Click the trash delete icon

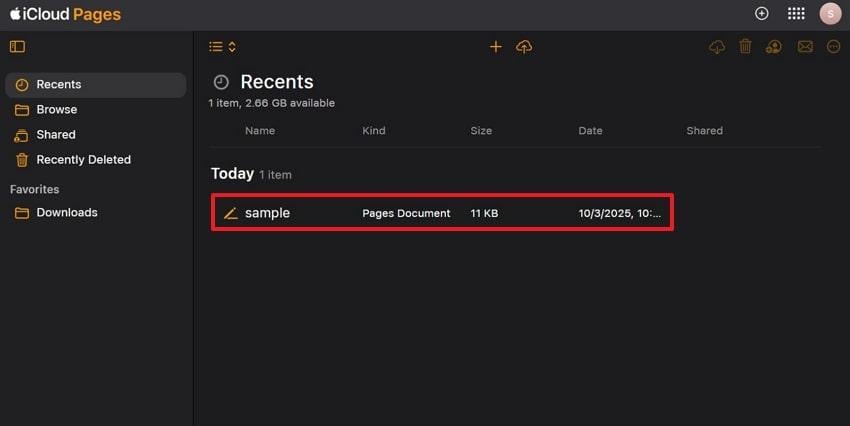point(745,46)
